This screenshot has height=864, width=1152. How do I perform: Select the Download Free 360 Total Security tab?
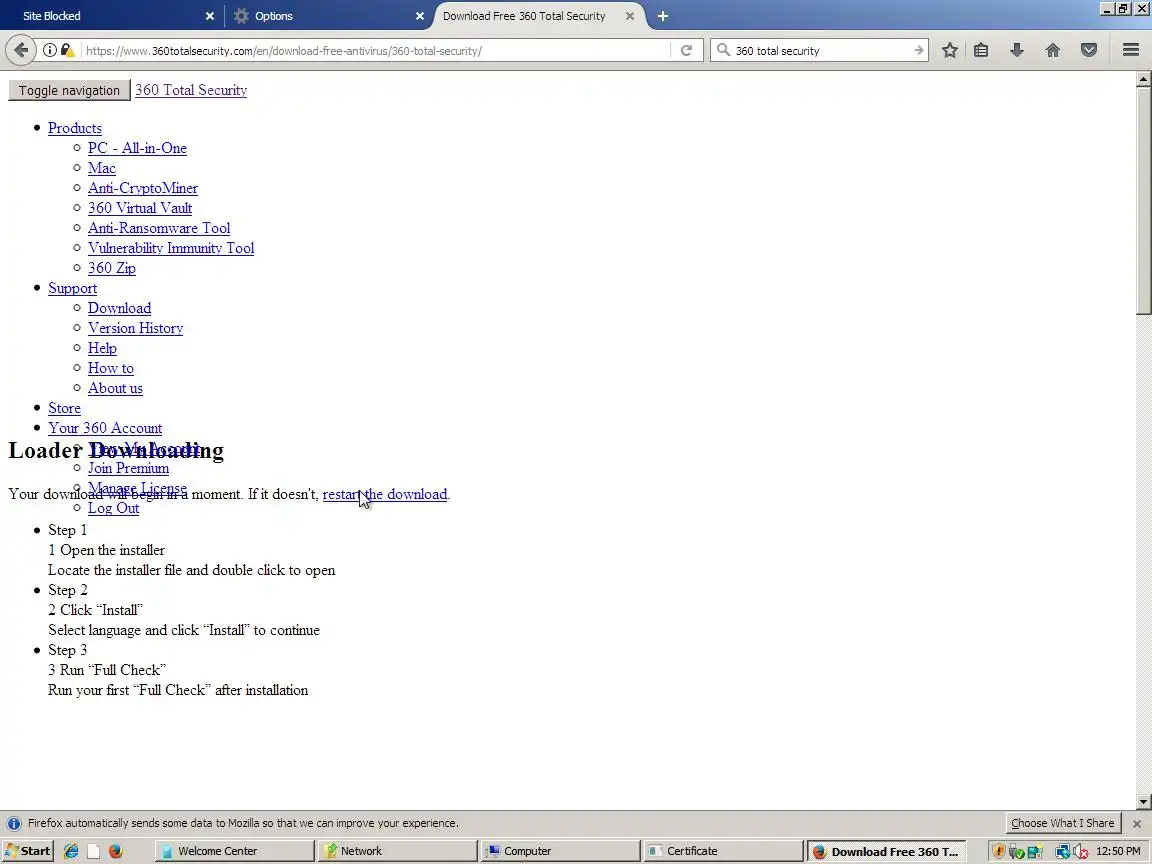tap(539, 16)
